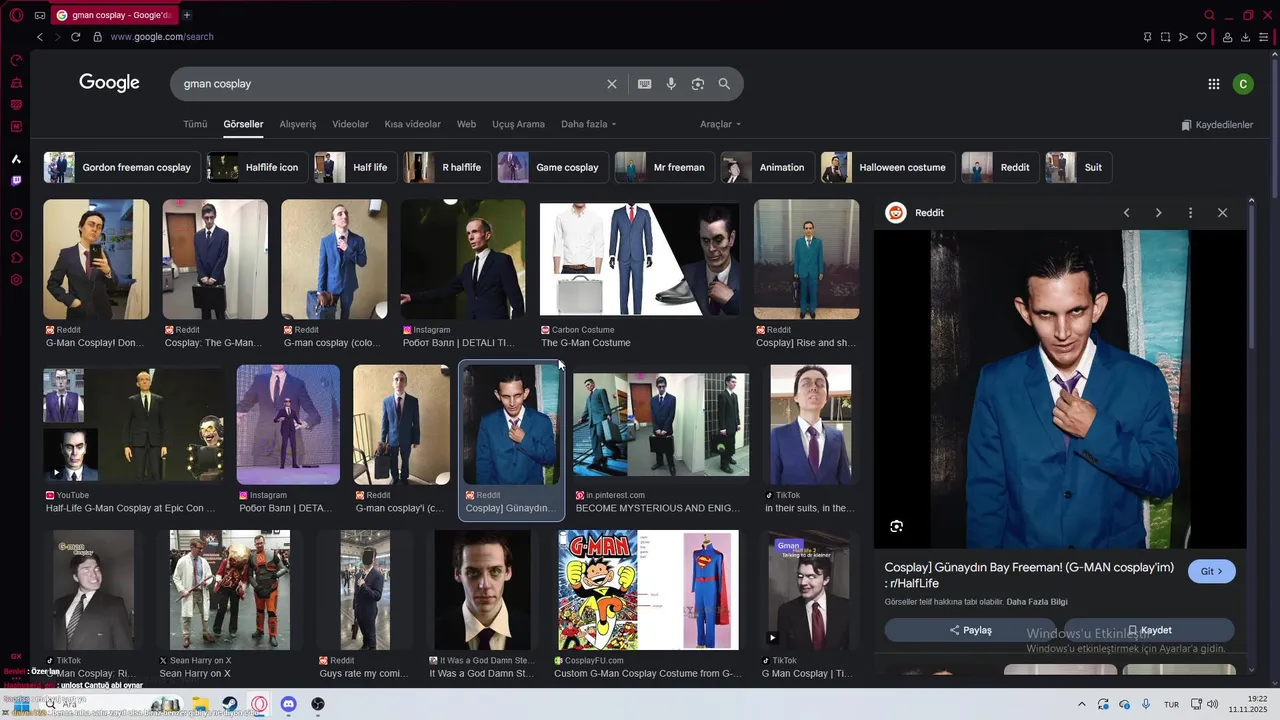
Task: Select the Mr freeman filter chip
Action: (665, 167)
